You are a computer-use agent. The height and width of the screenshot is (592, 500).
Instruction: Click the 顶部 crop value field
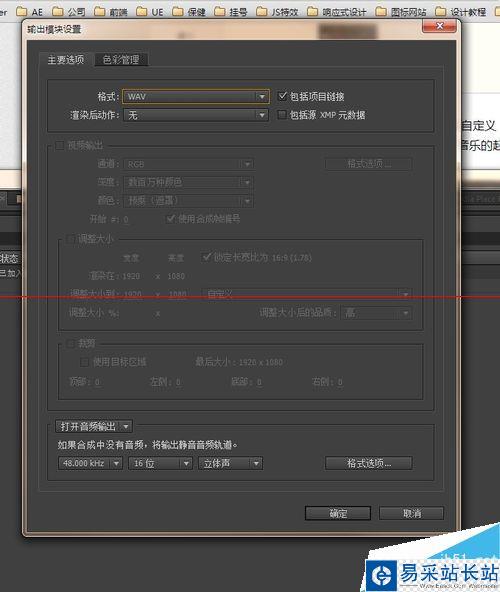click(97, 382)
